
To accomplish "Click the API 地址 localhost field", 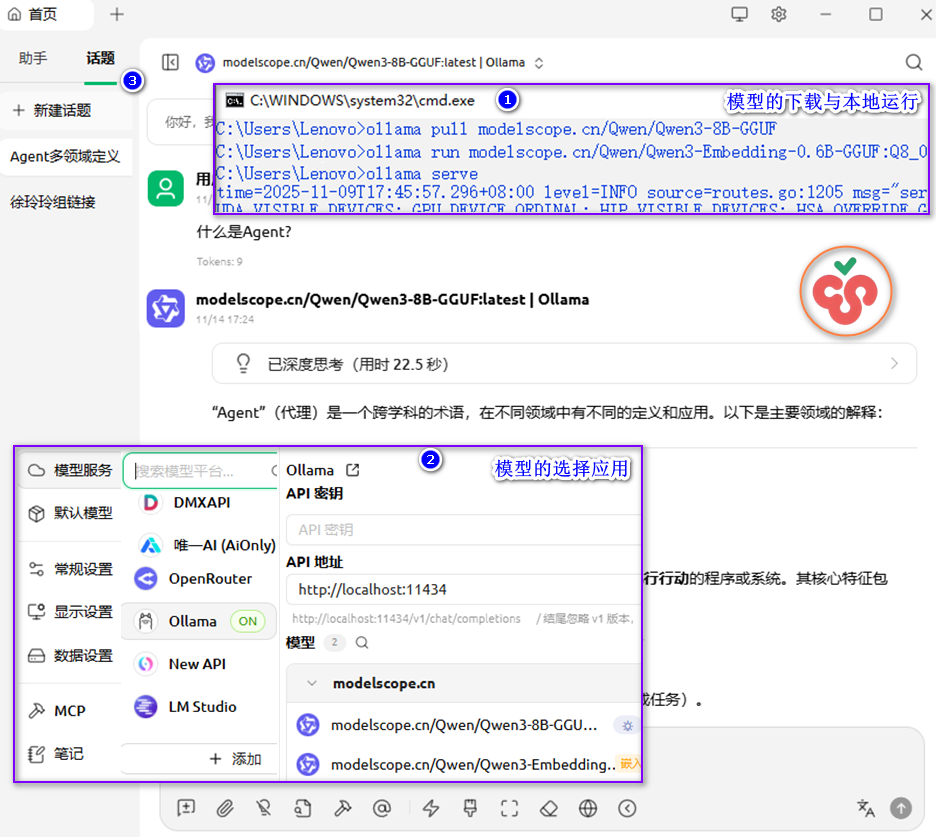I will coord(463,590).
